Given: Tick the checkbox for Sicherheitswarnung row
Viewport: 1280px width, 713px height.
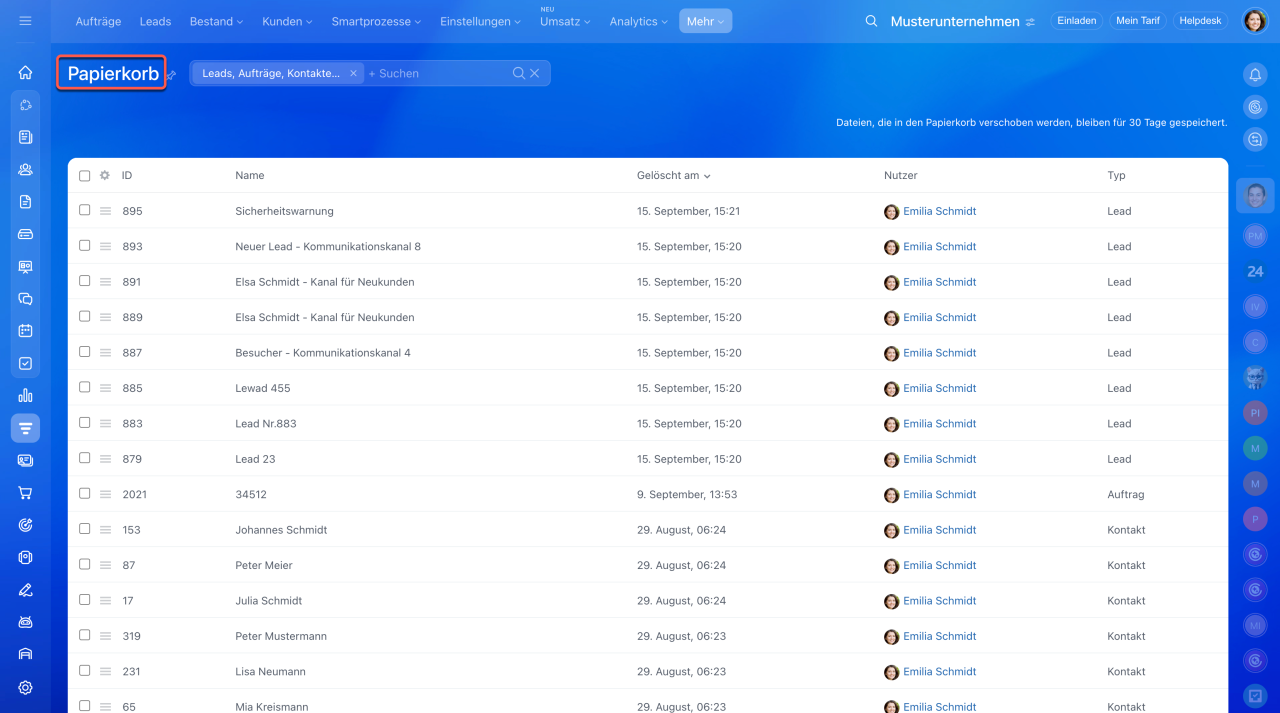Looking at the screenshot, I should [x=85, y=211].
